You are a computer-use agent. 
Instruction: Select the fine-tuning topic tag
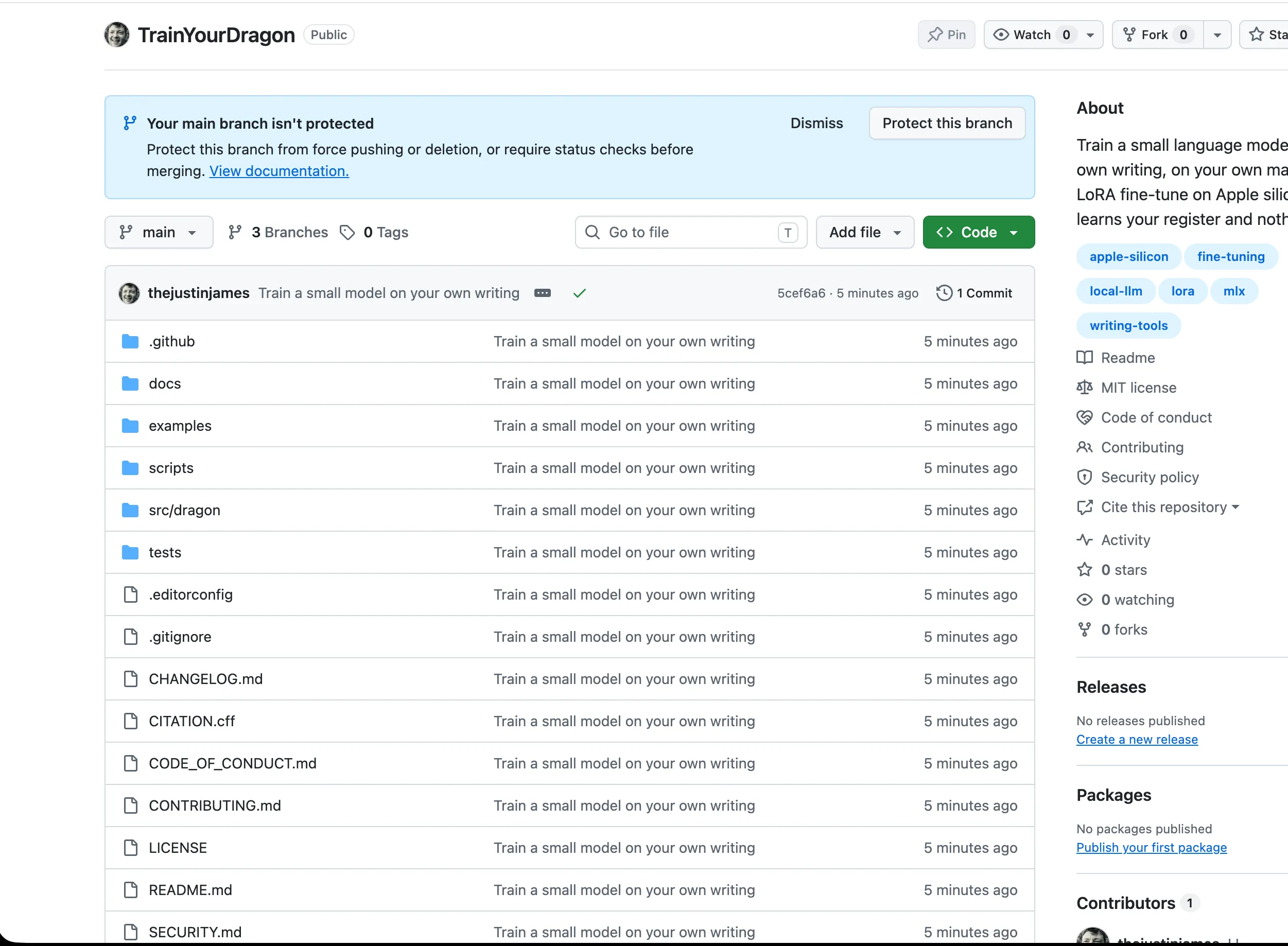tap(1231, 256)
